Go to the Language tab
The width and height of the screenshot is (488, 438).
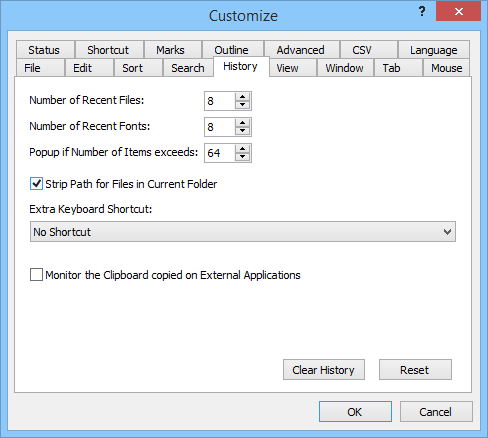[433, 50]
